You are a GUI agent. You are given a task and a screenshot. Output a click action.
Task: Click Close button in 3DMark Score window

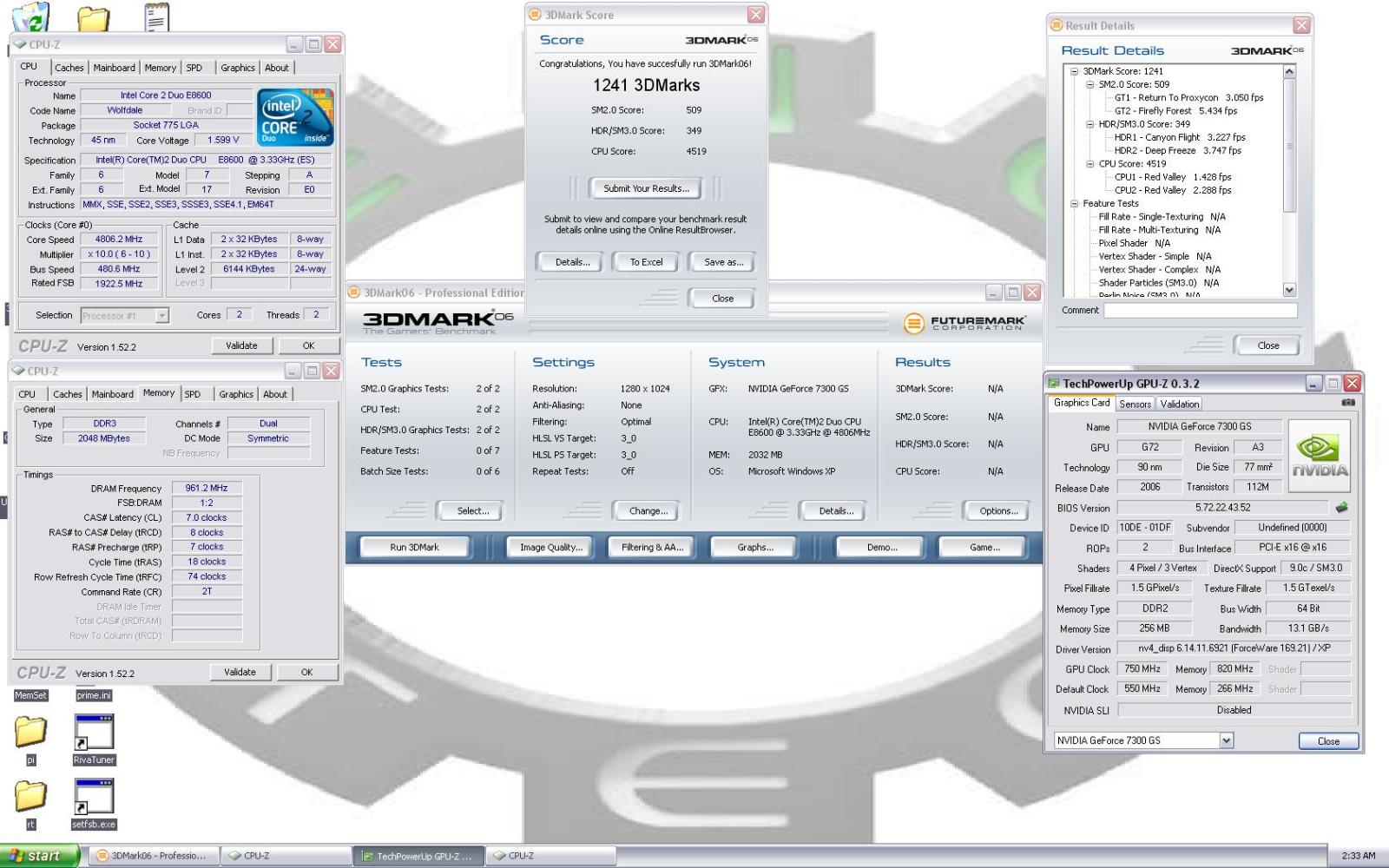point(722,299)
